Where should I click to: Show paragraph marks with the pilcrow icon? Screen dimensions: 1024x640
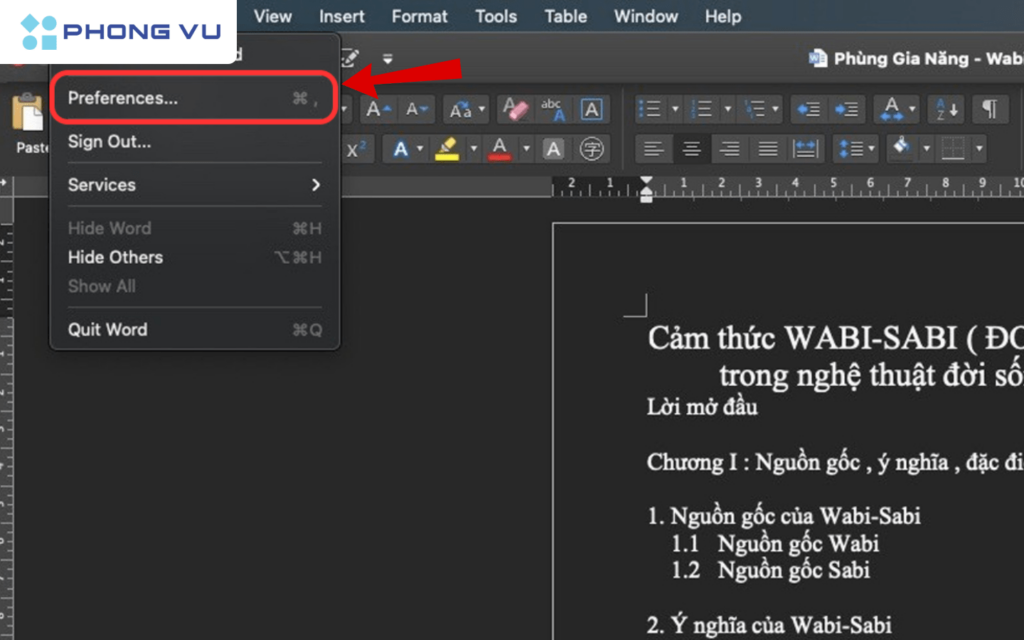coord(991,109)
